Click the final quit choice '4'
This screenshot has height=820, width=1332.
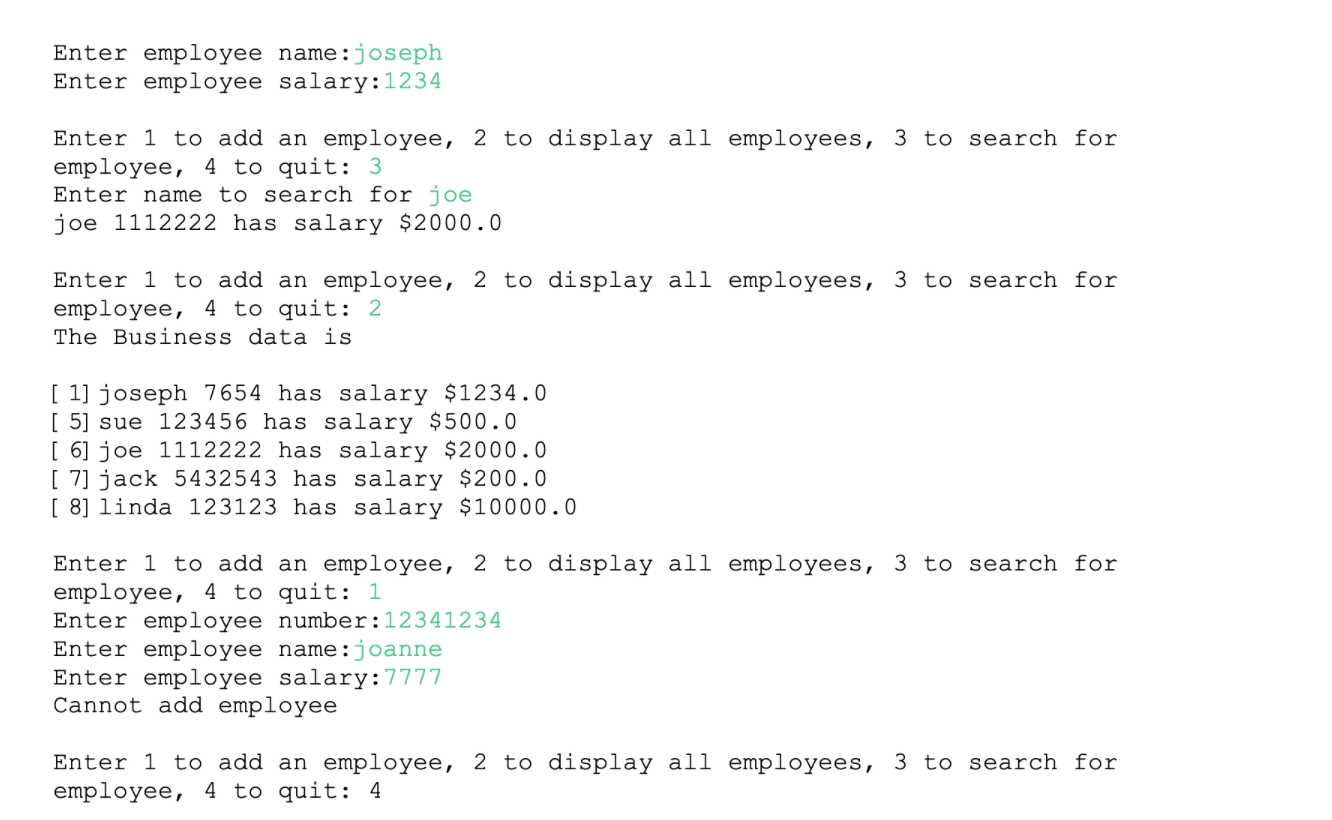coord(375,790)
